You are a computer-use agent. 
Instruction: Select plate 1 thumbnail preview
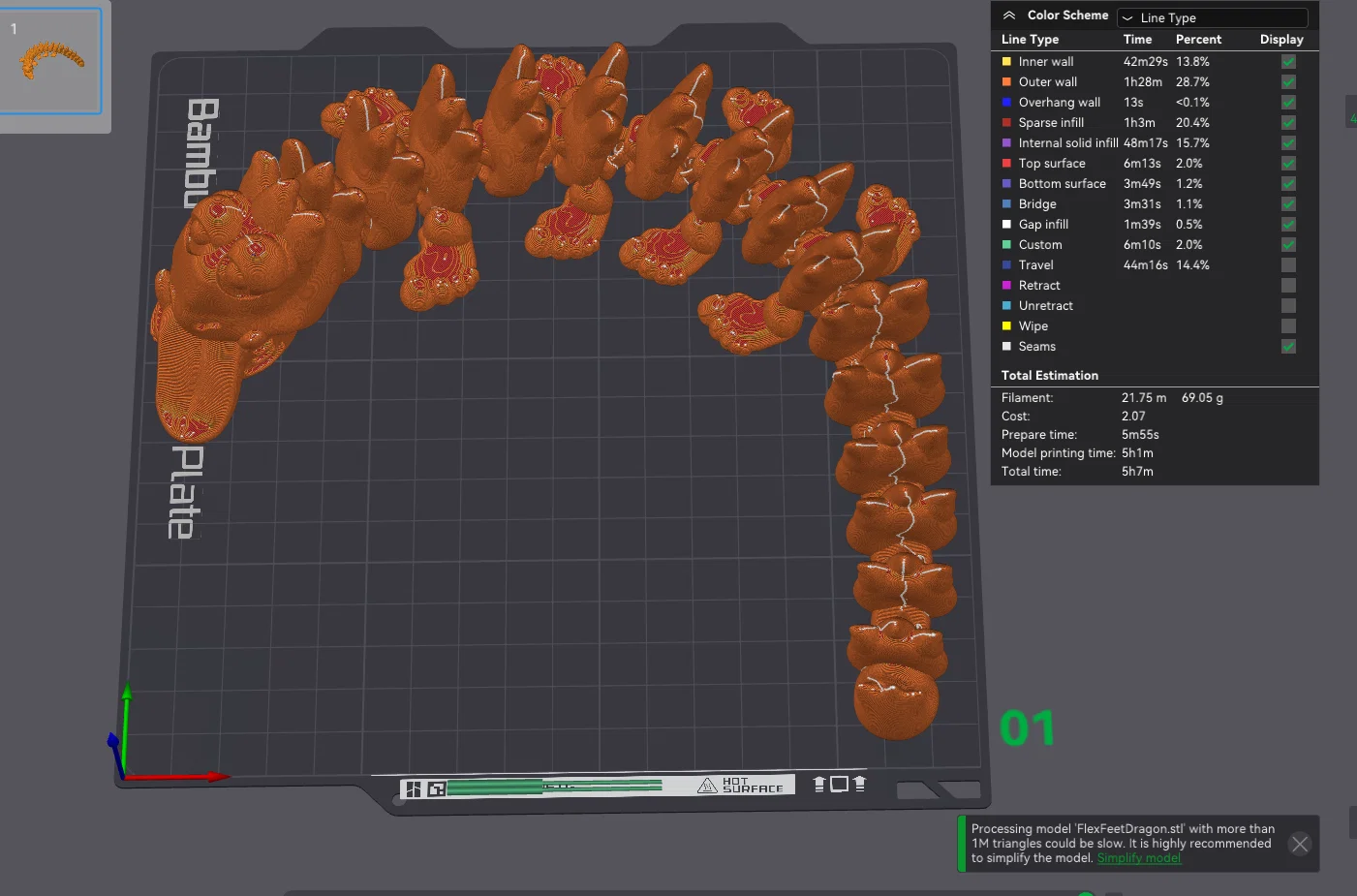(50, 61)
